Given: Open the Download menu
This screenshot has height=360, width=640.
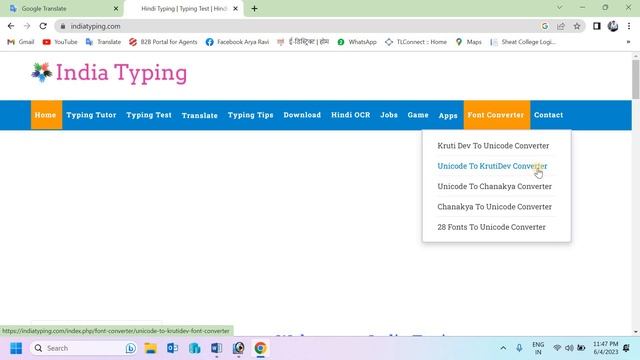Looking at the screenshot, I should (x=302, y=115).
